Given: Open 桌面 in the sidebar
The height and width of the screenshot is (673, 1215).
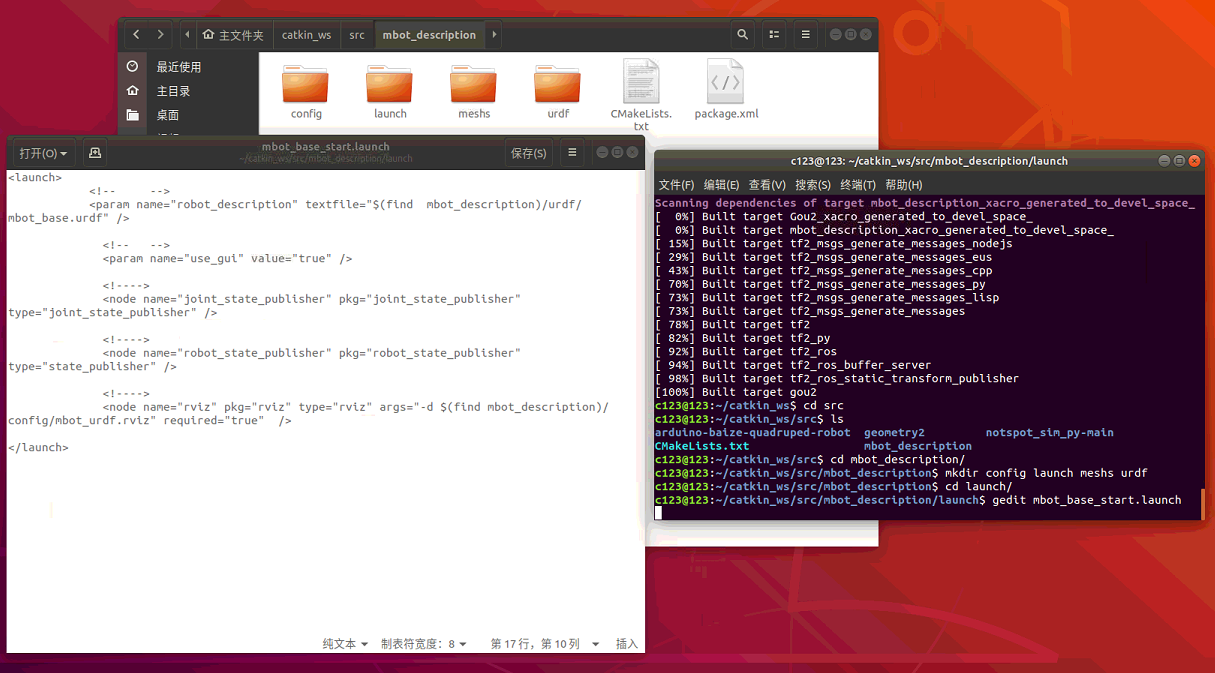Looking at the screenshot, I should click(167, 115).
